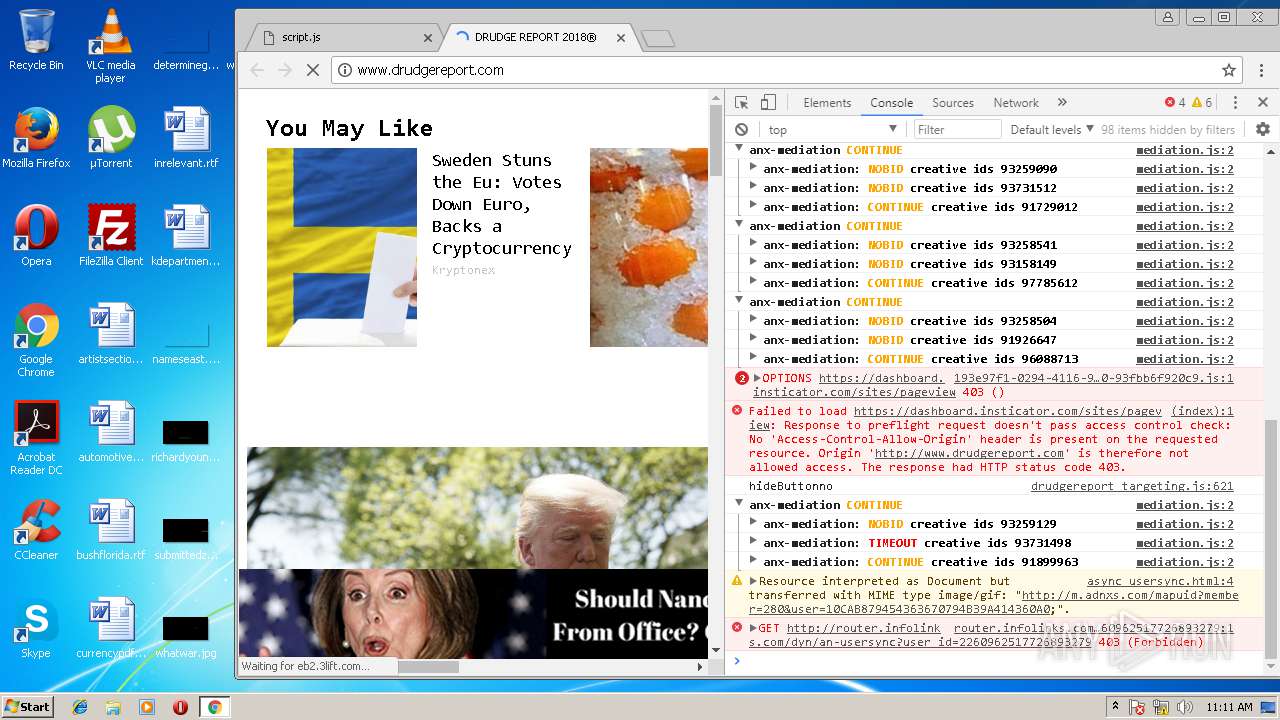This screenshot has height=720, width=1280.
Task: Open the inrelevant.rtf document
Action: tap(186, 137)
